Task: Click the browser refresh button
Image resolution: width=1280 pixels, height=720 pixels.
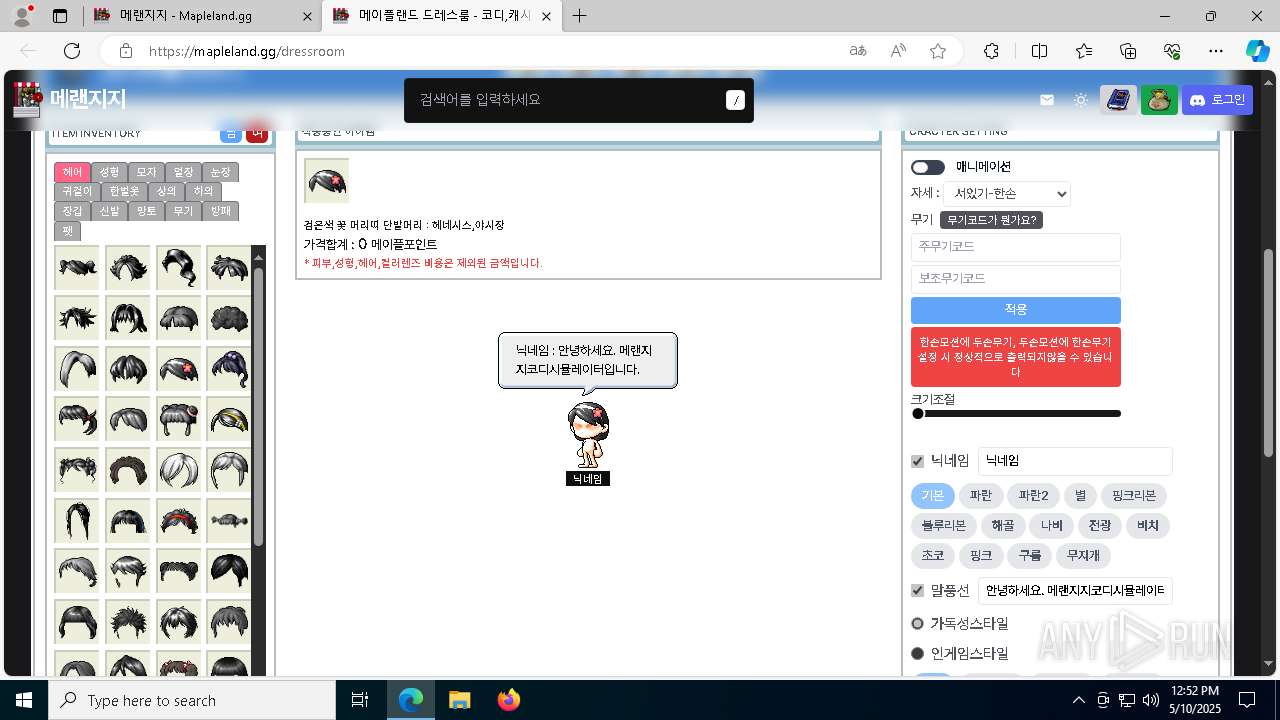Action: (x=72, y=51)
